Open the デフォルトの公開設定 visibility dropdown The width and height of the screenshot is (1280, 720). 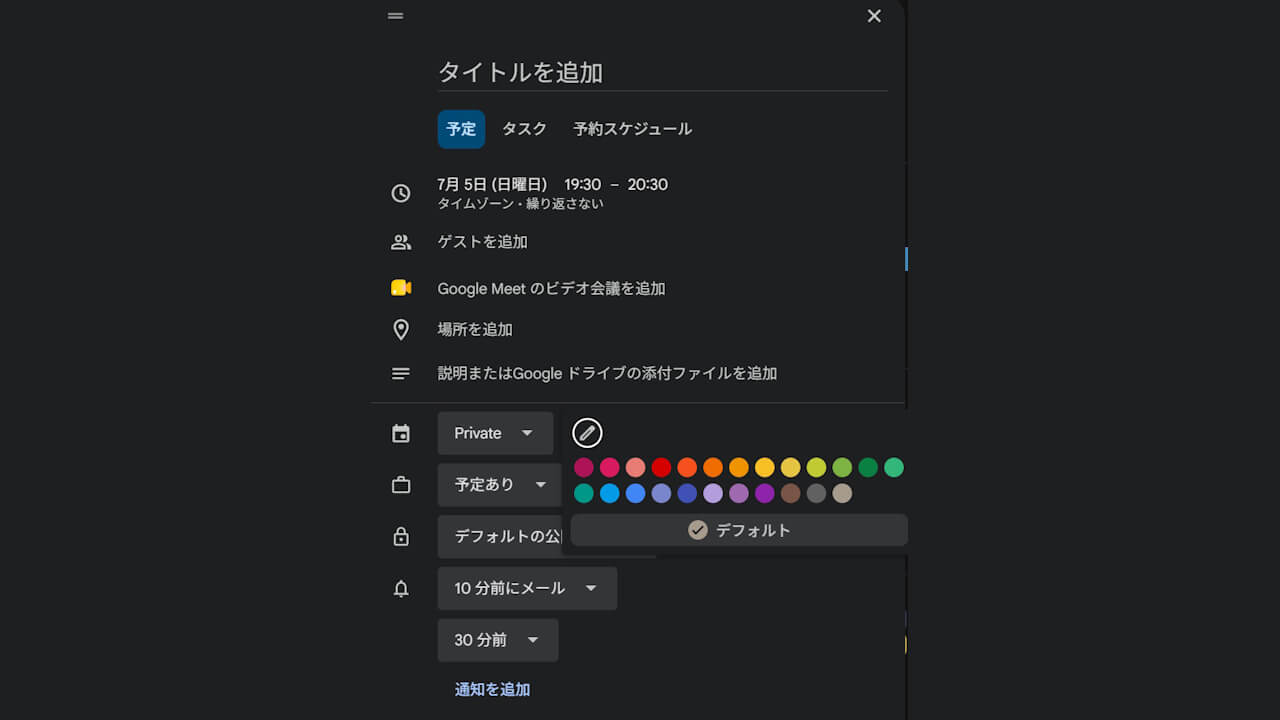(x=500, y=537)
